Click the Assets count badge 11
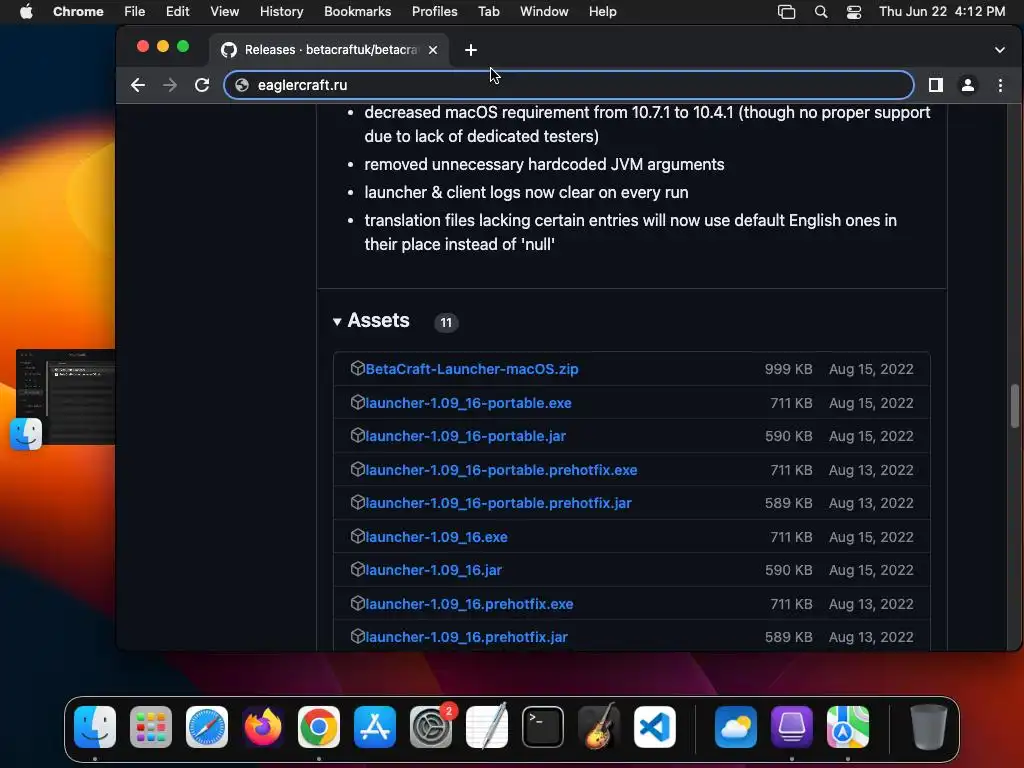 point(446,322)
